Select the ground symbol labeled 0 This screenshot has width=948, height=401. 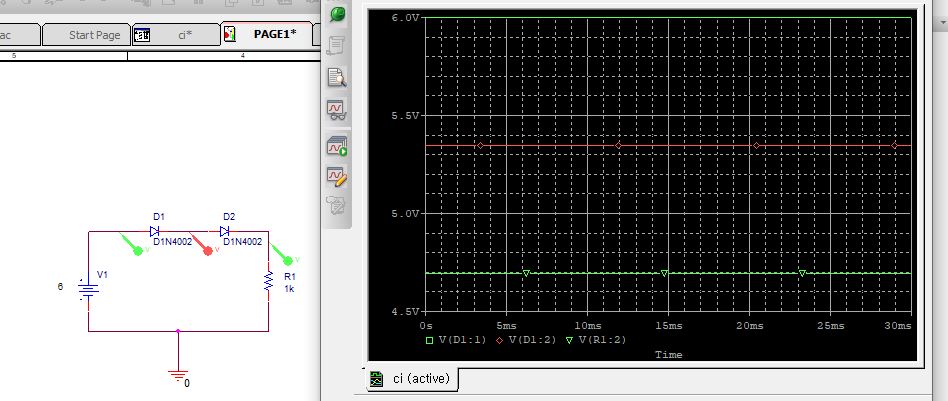178,375
